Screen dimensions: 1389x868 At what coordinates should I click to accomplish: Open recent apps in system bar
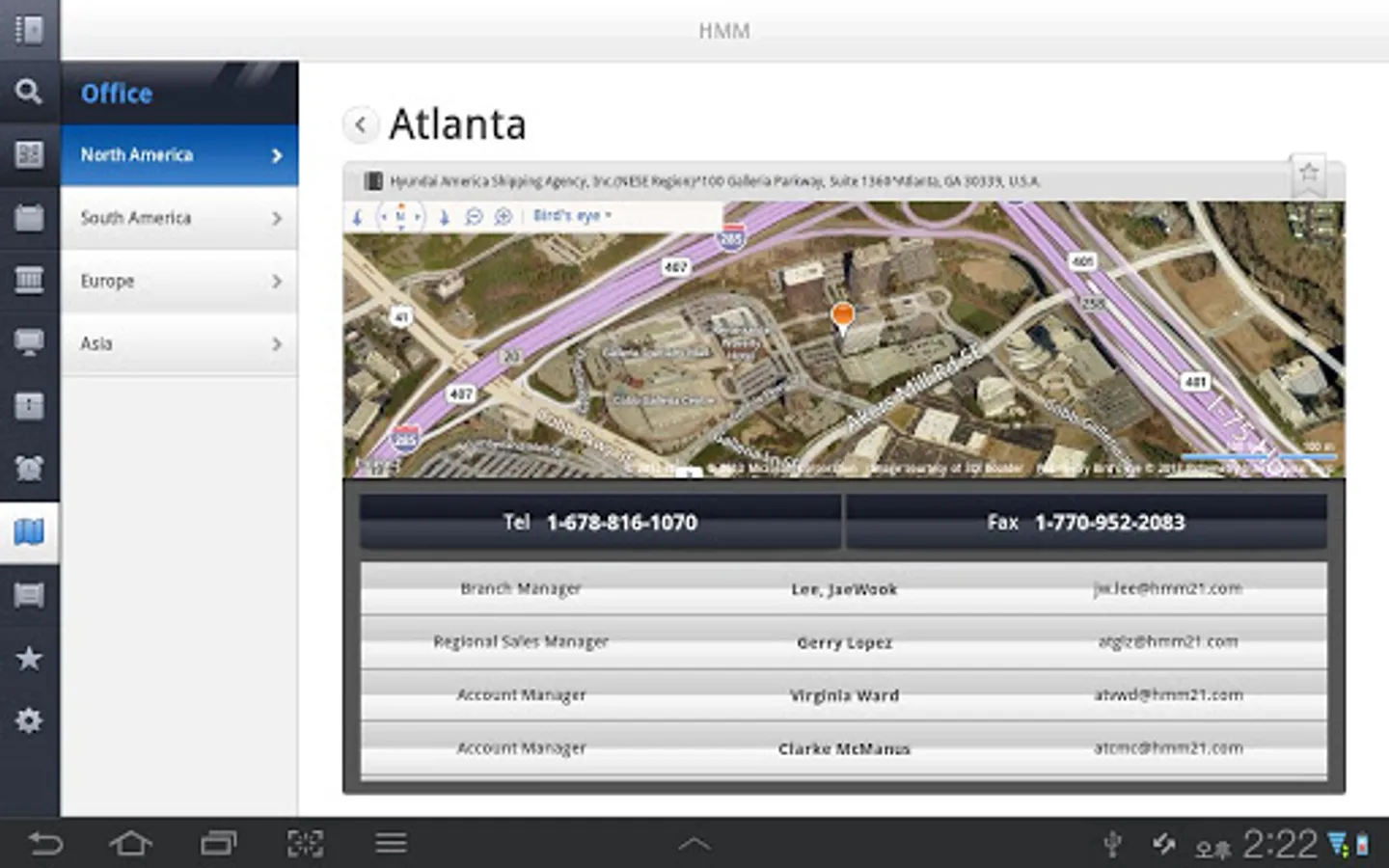click(219, 844)
